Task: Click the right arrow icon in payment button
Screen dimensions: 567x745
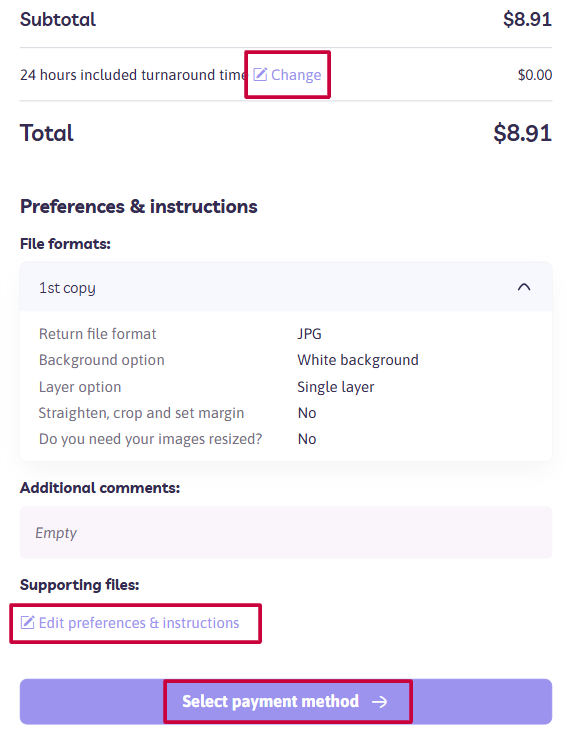Action: 380,702
